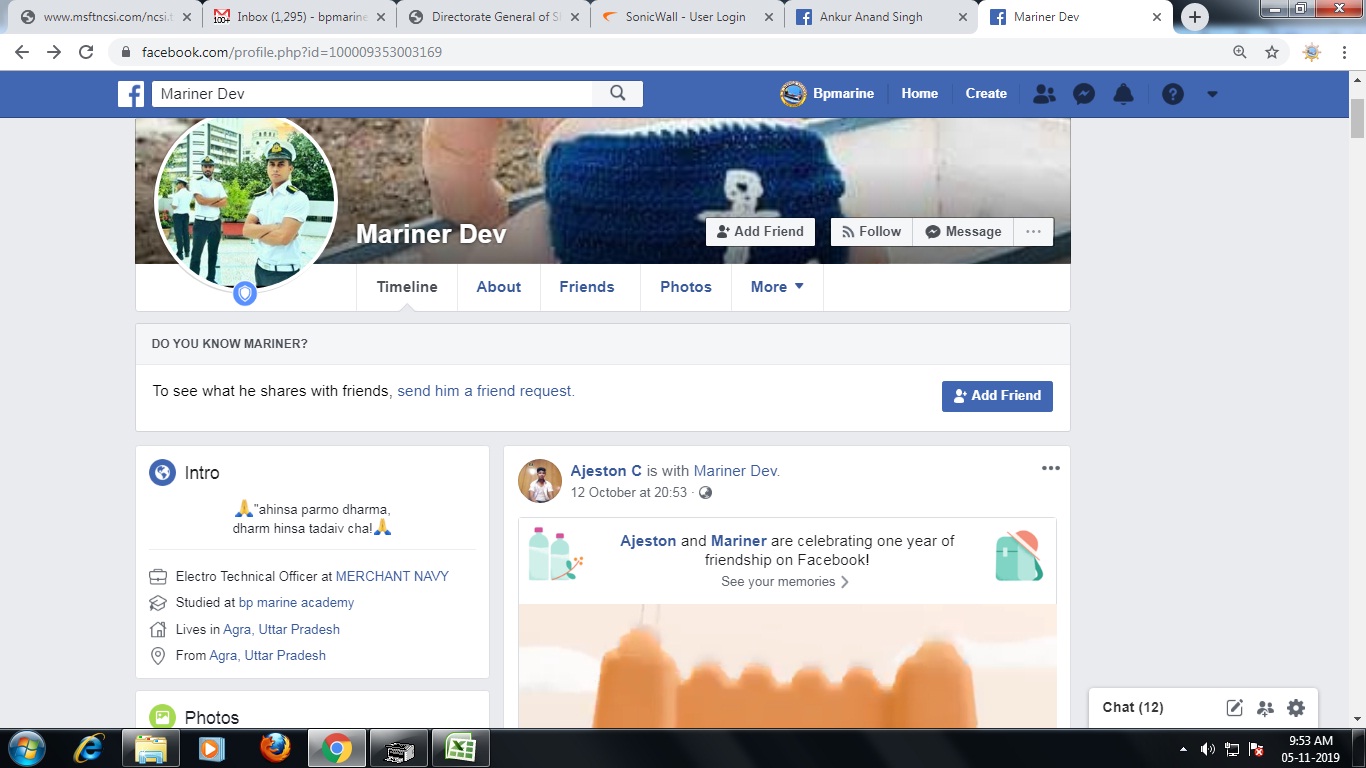Viewport: 1366px width, 768px height.
Task: Focus the Facebook search field
Action: point(372,93)
